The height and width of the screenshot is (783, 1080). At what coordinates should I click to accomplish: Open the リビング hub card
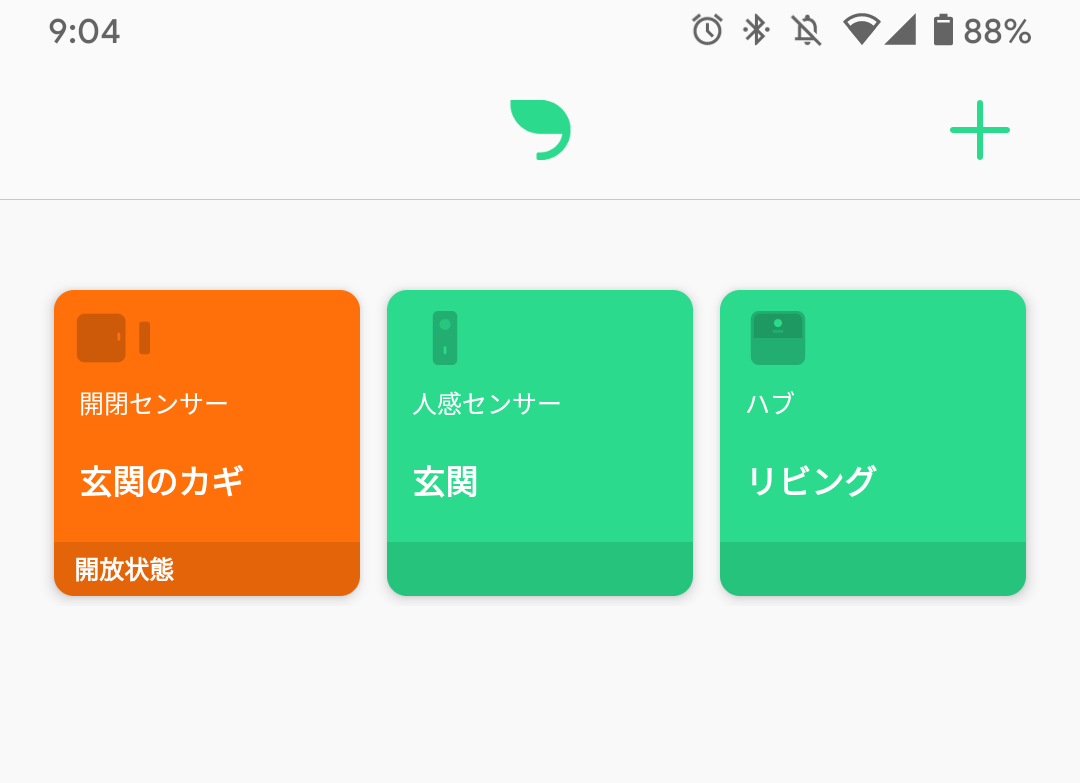[873, 460]
